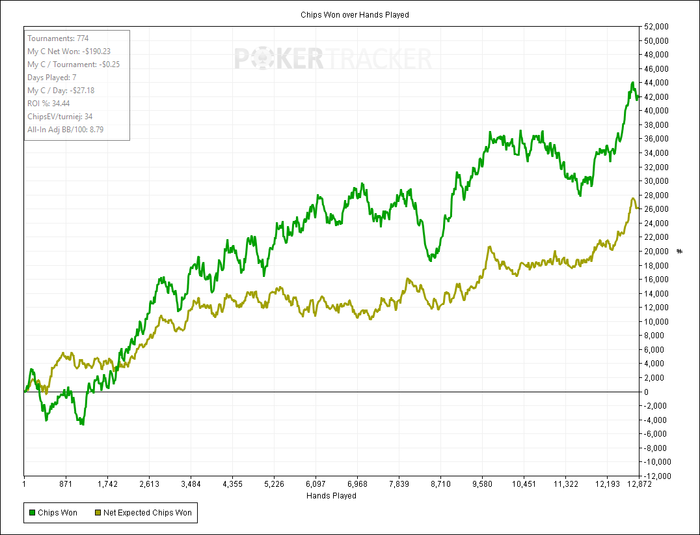The height and width of the screenshot is (535, 700).
Task: Click the 'Days Played: 7' stat
Action: [x=52, y=77]
